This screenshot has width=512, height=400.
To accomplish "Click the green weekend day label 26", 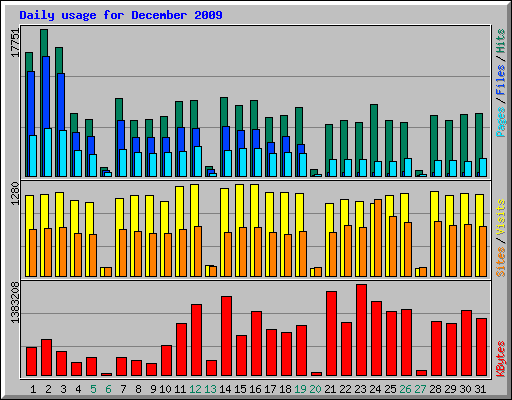I will click(x=405, y=389).
